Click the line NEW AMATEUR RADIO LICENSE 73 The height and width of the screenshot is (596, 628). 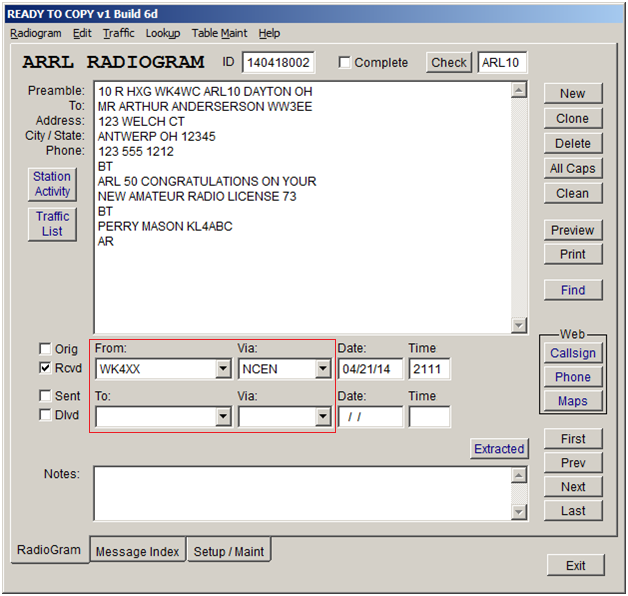pos(197,196)
